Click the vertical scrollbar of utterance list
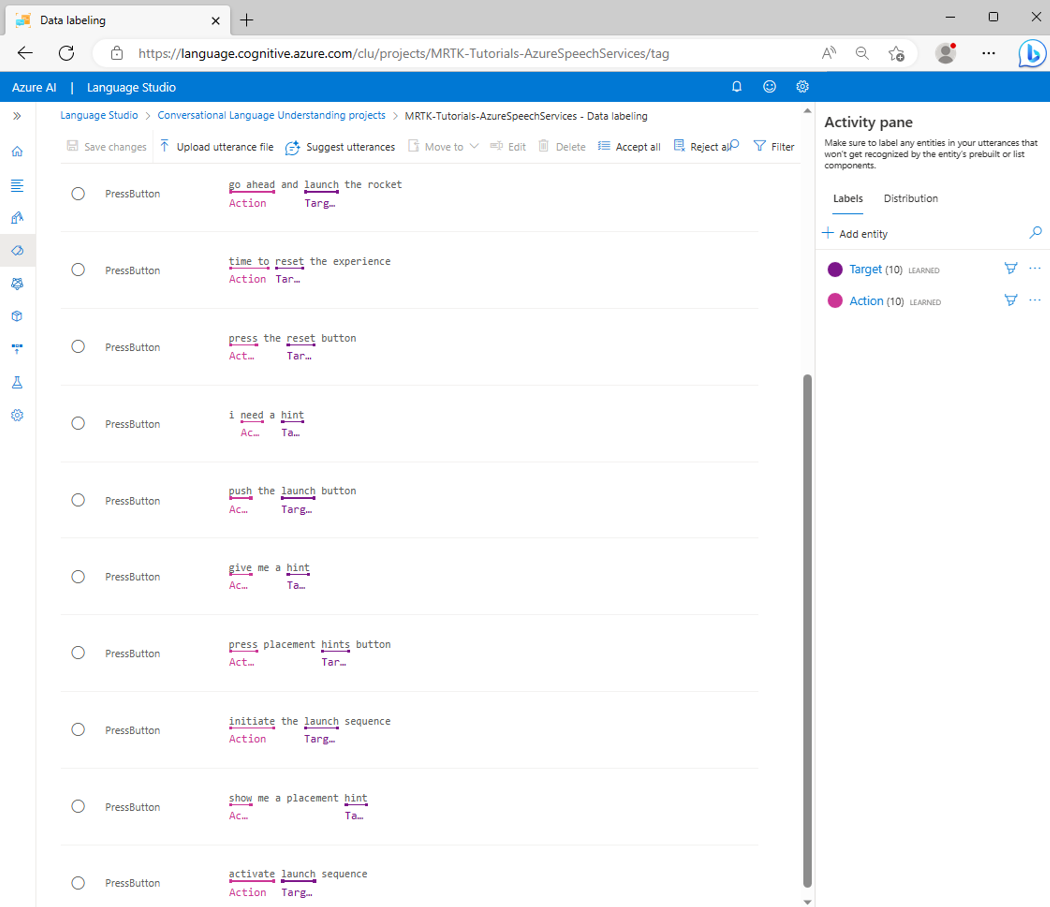Screen dimensions: 1050x907 (807, 630)
